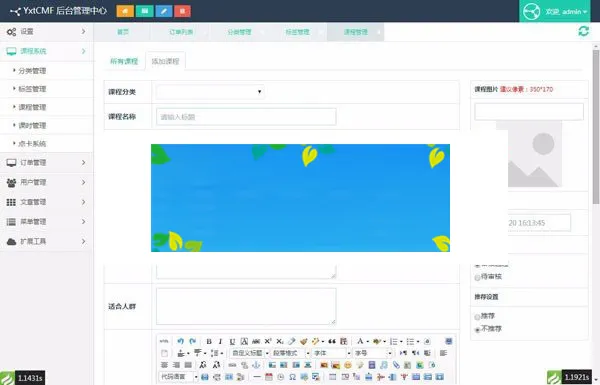
Task: Open 课时管理 in the sidebar
Action: (x=46, y=126)
